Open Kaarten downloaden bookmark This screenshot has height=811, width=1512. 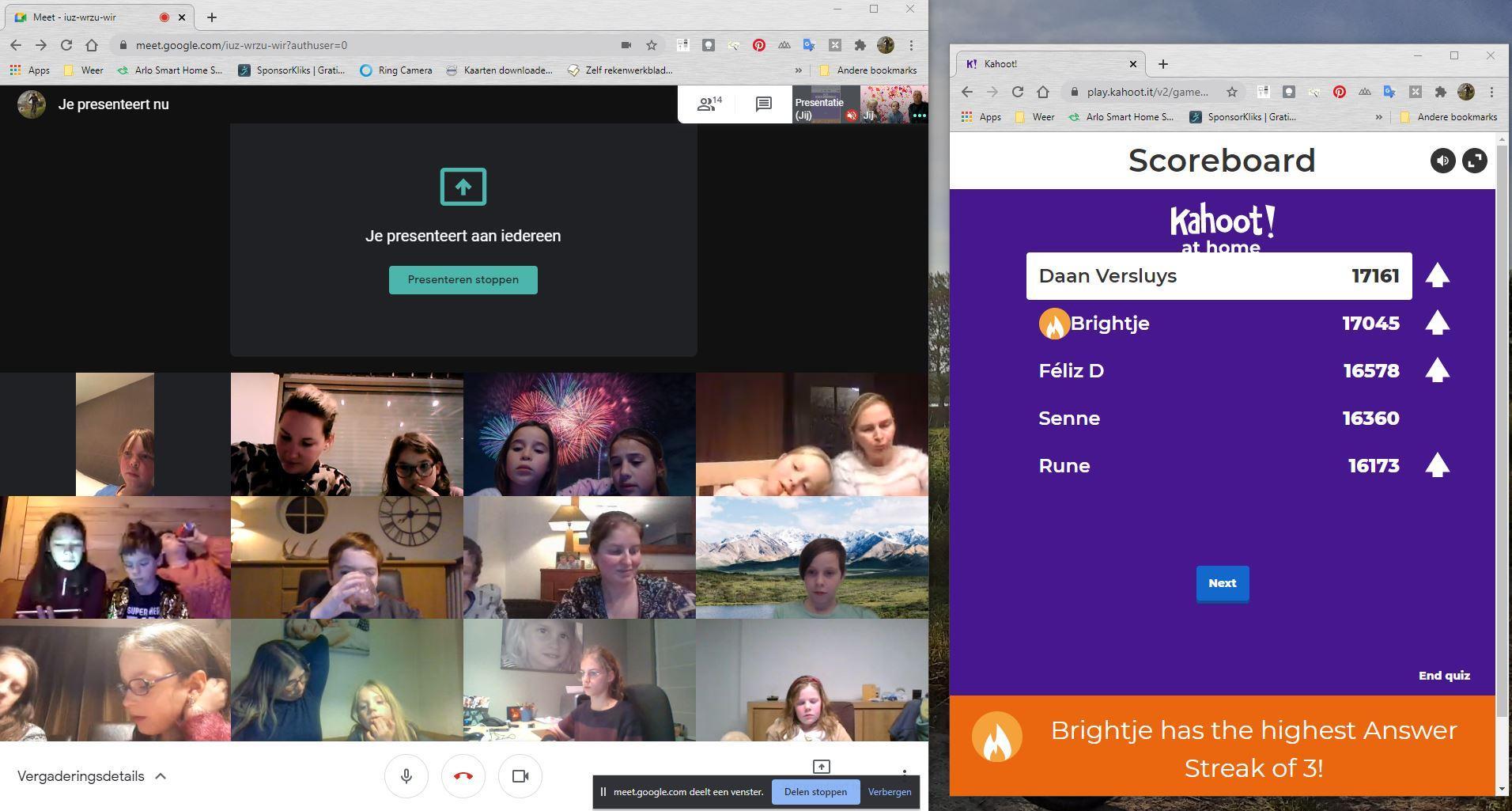pos(499,70)
